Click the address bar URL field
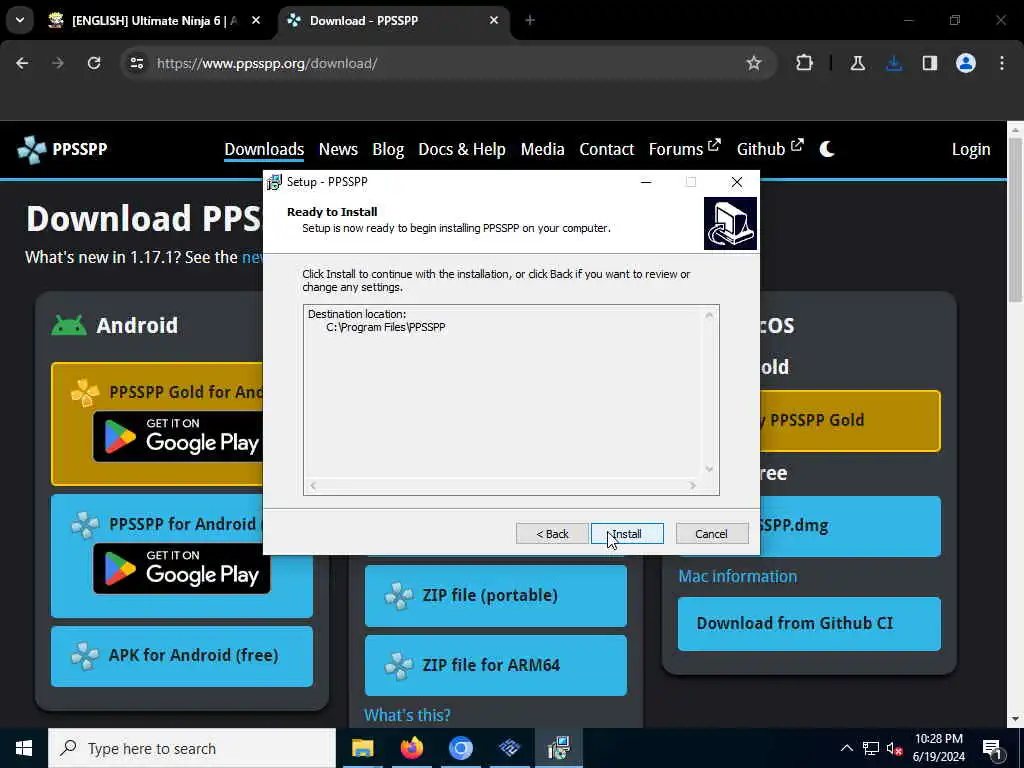The width and height of the screenshot is (1024, 768). pos(451,63)
